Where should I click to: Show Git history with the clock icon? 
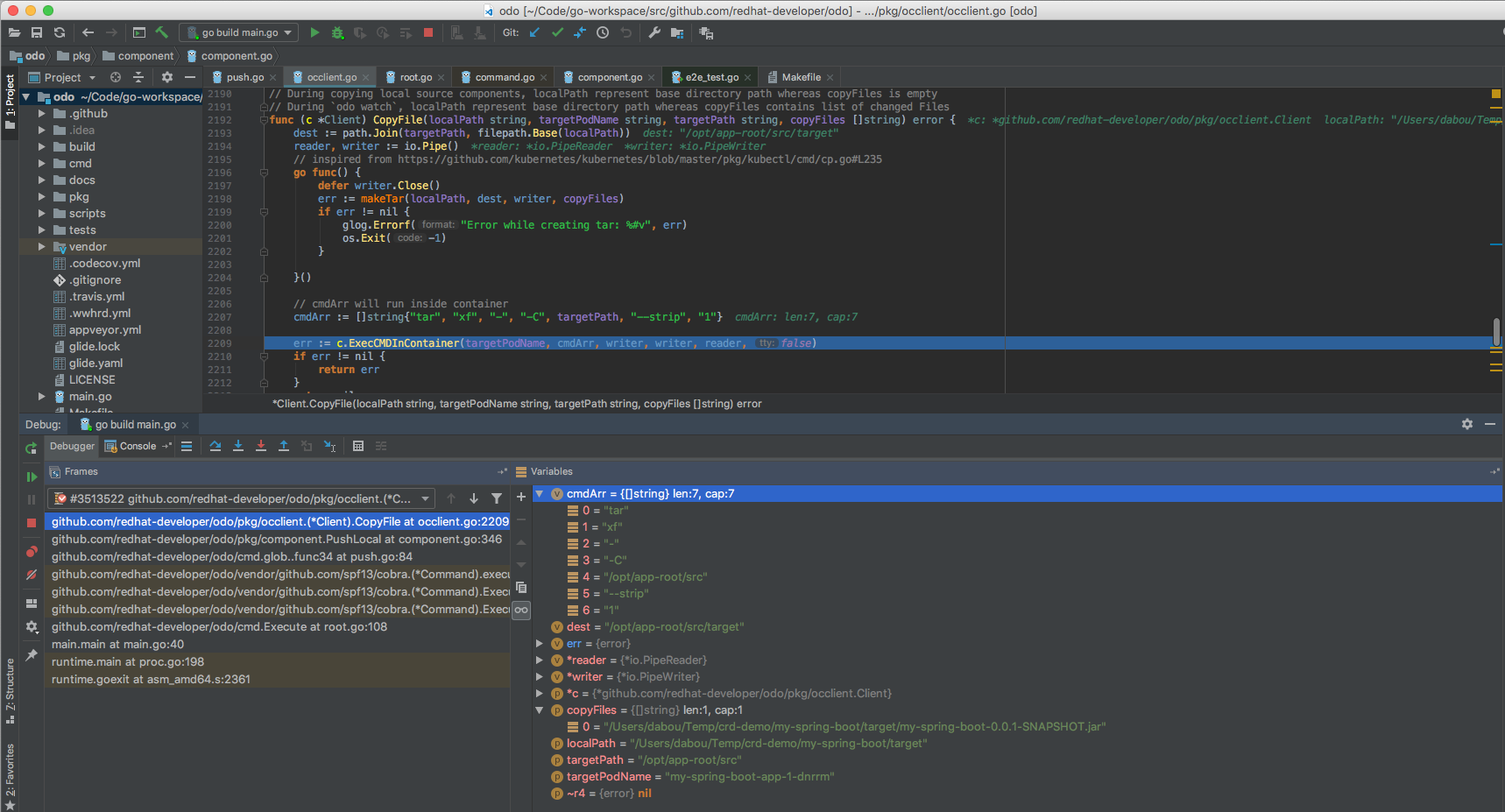[x=603, y=32]
